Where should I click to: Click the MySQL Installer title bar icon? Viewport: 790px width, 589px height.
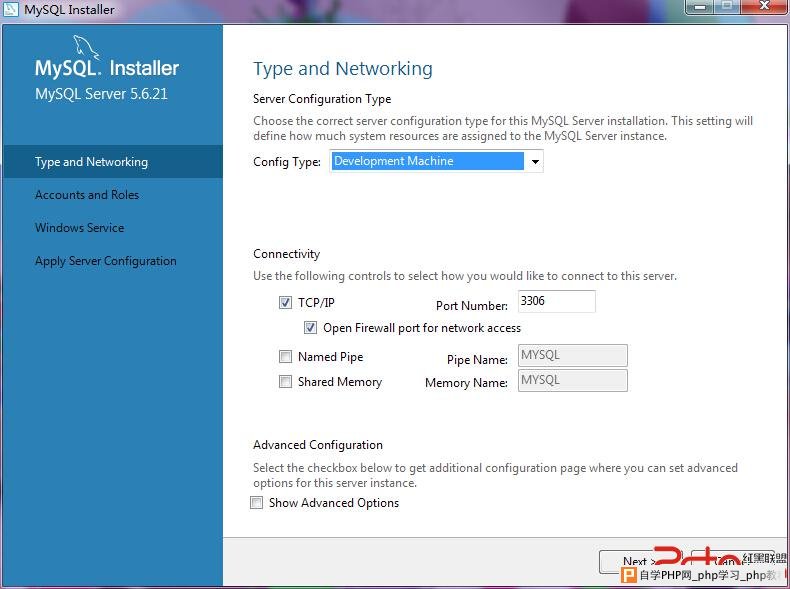pos(11,9)
